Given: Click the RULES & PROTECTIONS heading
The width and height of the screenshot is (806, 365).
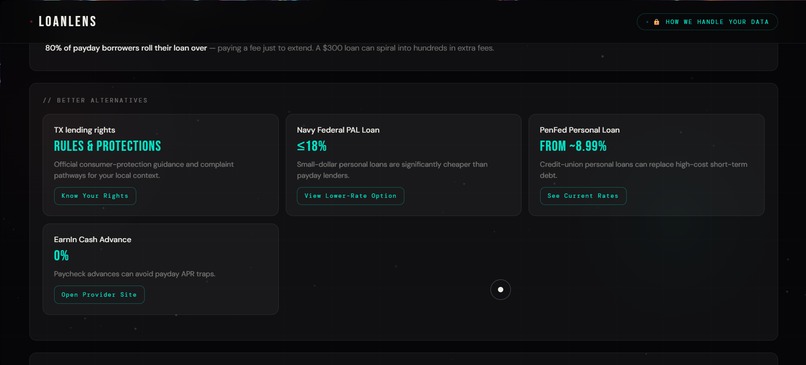Looking at the screenshot, I should point(107,146).
